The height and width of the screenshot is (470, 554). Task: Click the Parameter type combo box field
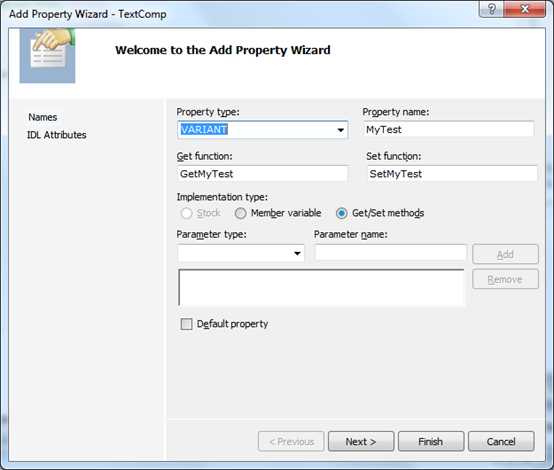pyautogui.click(x=241, y=253)
